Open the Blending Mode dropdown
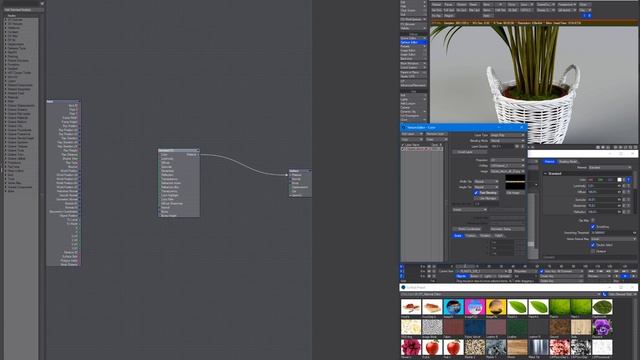 [x=507, y=140]
